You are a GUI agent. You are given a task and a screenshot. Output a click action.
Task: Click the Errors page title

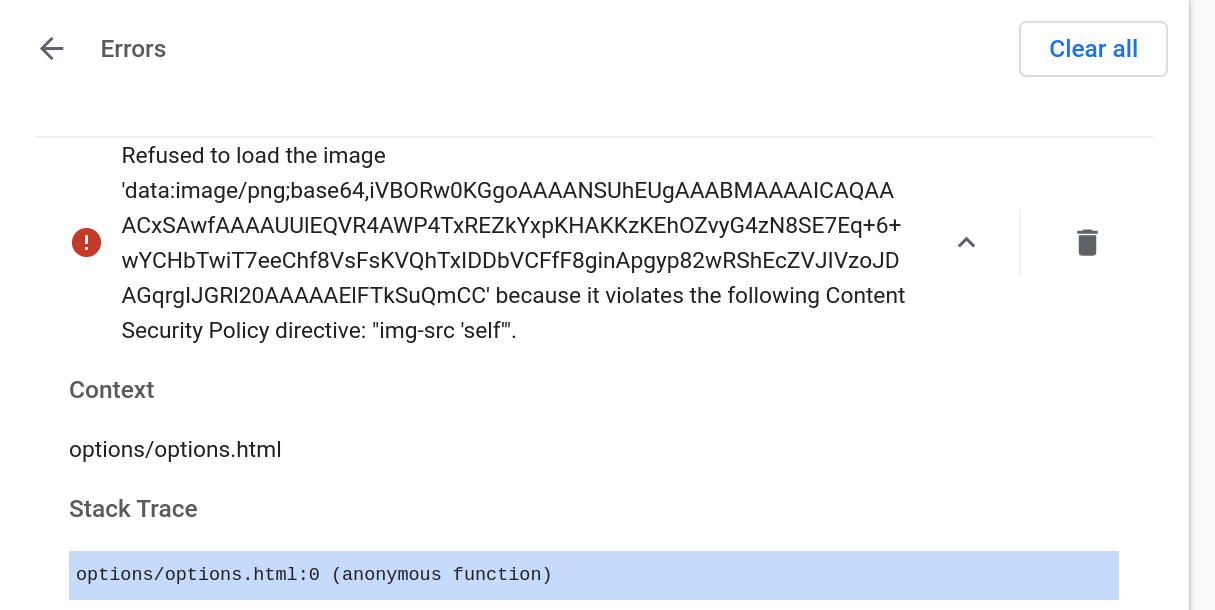(132, 48)
